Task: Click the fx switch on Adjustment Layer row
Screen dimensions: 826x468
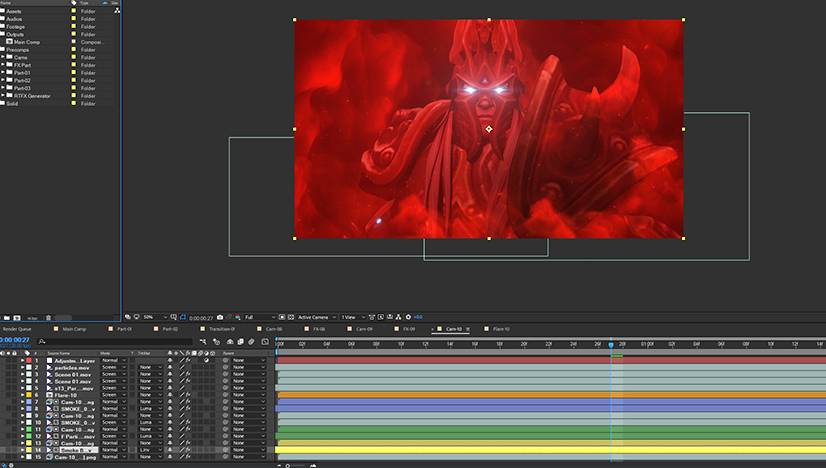Action: click(x=188, y=360)
